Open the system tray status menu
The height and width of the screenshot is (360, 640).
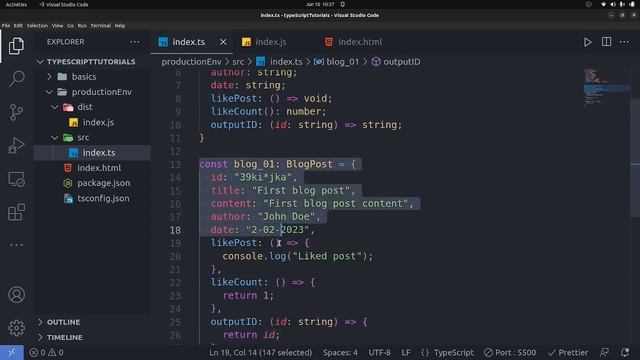618,4
